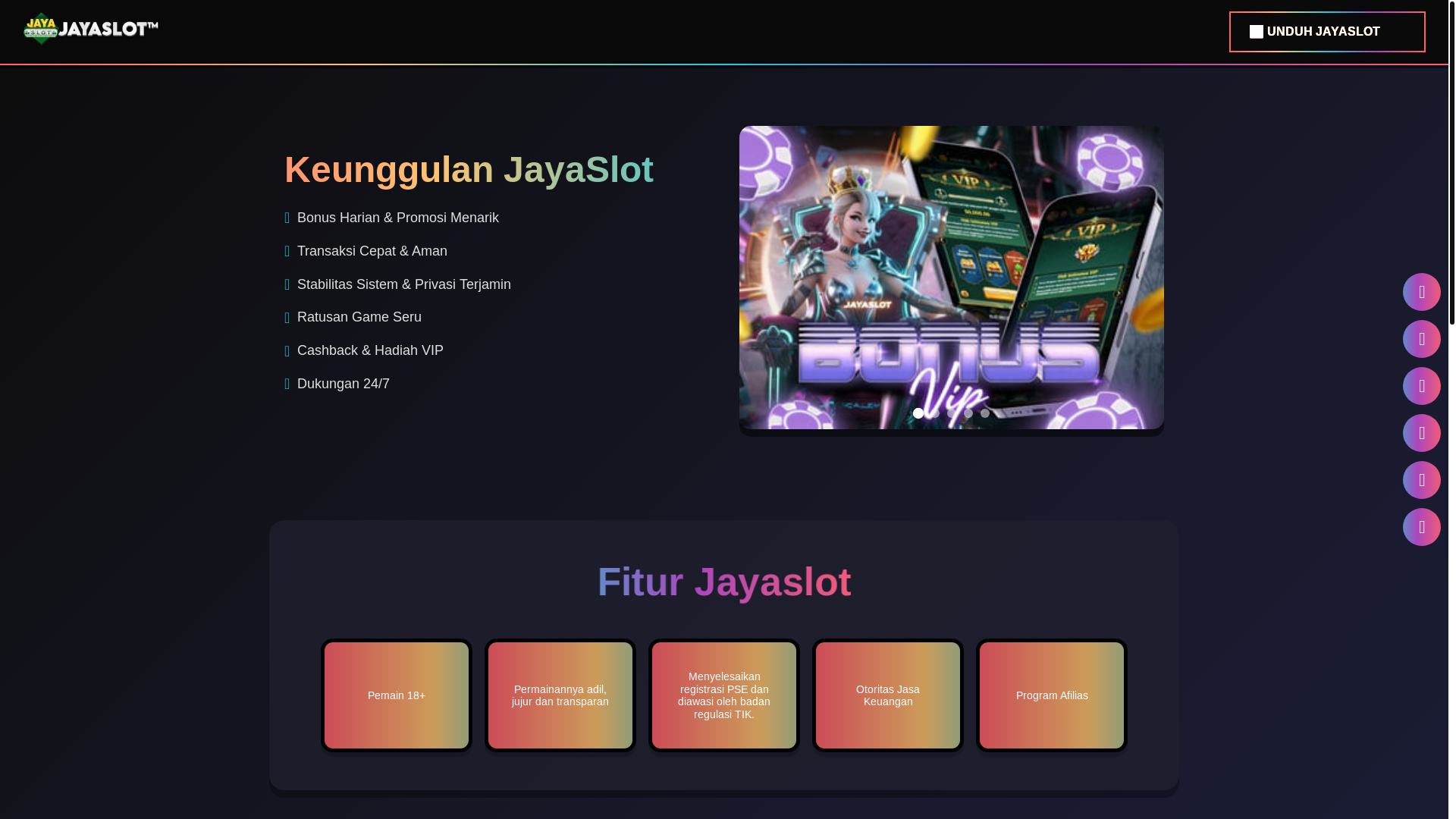Select the second carousel pagination dot
This screenshot has width=1456, height=819.
935,413
